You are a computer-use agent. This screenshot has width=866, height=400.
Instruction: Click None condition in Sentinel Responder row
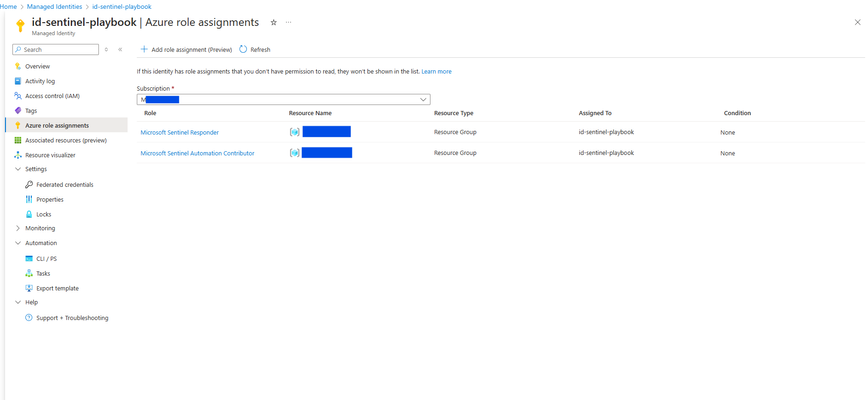pos(727,133)
